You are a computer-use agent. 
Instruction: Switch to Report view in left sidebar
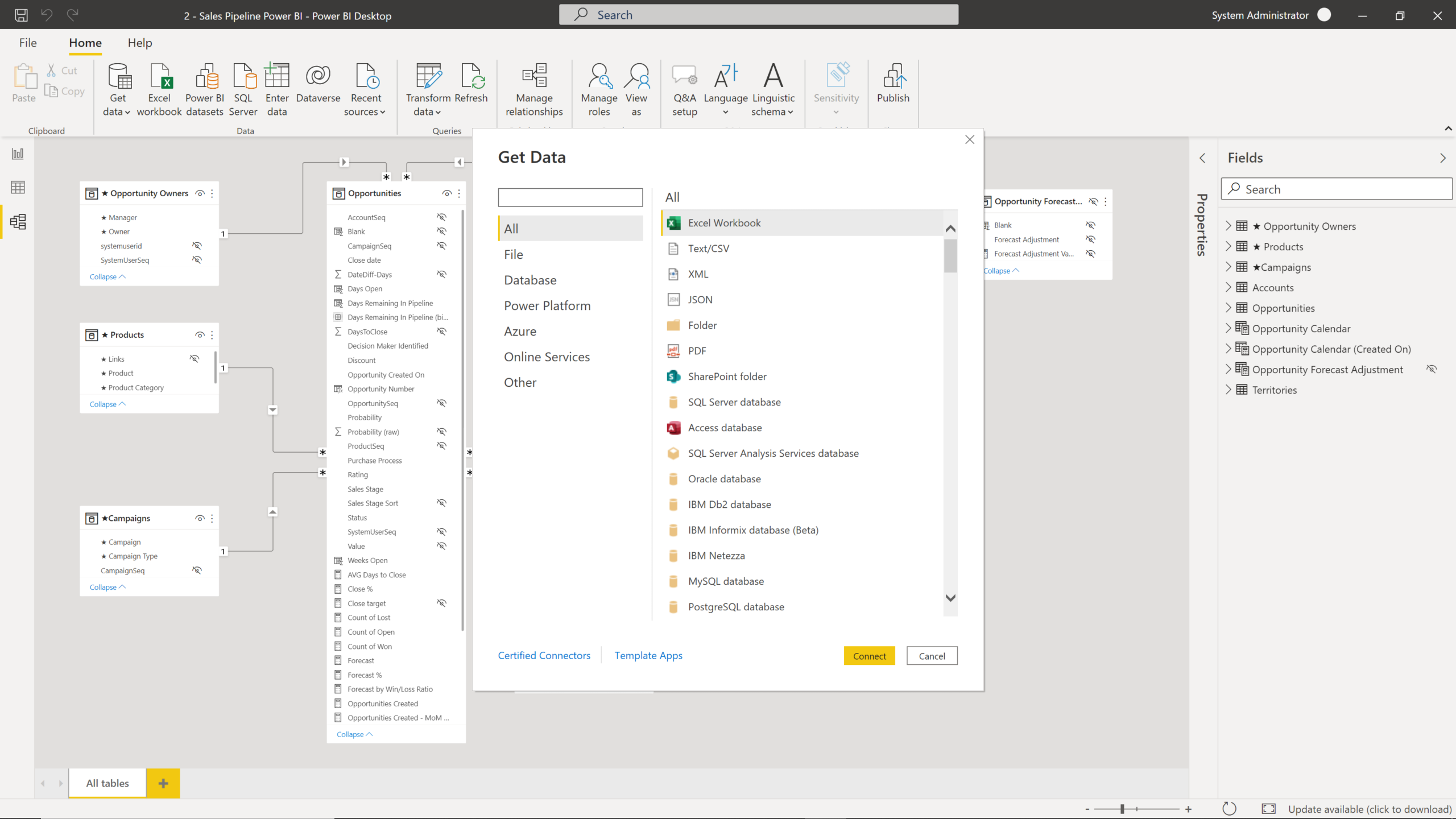(x=17, y=154)
